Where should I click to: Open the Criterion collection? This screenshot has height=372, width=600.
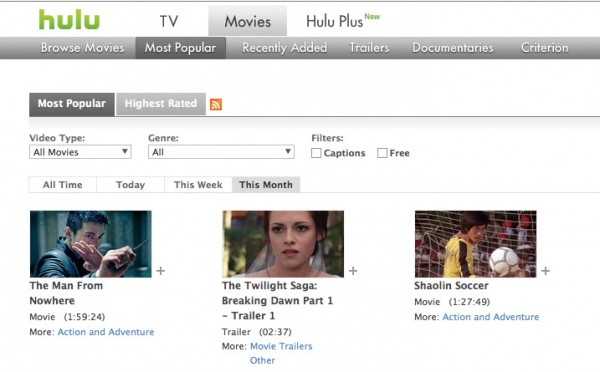pyautogui.click(x=545, y=48)
